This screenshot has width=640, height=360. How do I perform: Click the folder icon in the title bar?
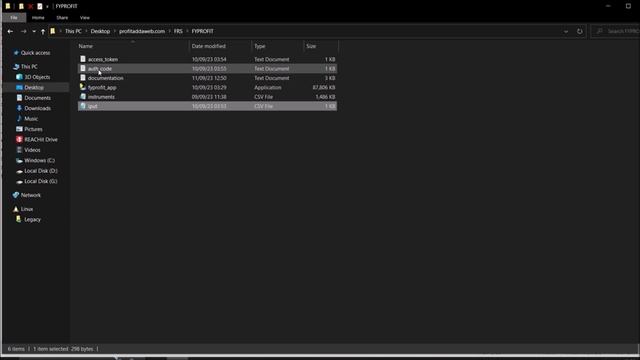pos(8,6)
